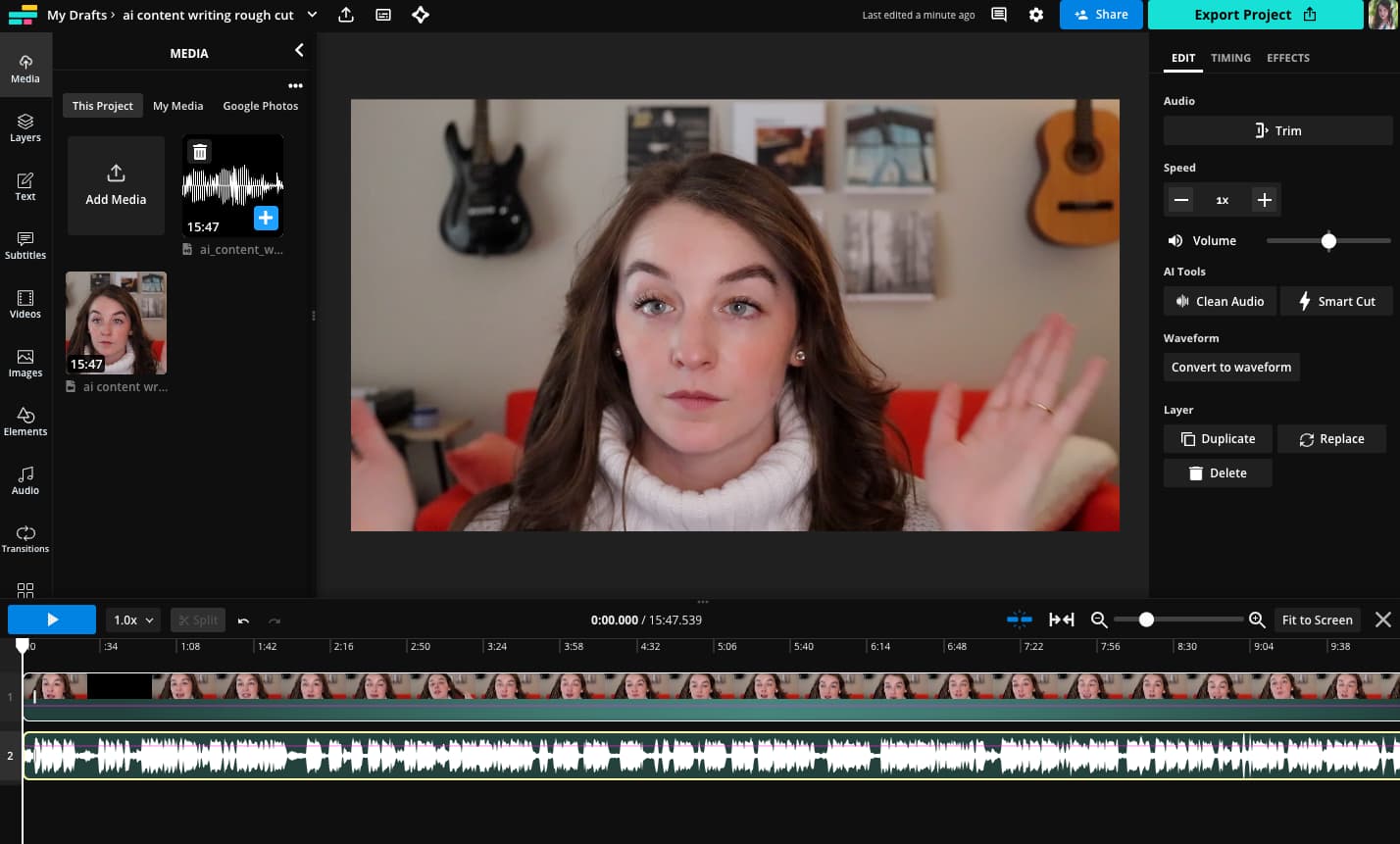This screenshot has width=1400, height=844.
Task: Zoom in on the timeline with the magnifier icon
Action: 1257,620
